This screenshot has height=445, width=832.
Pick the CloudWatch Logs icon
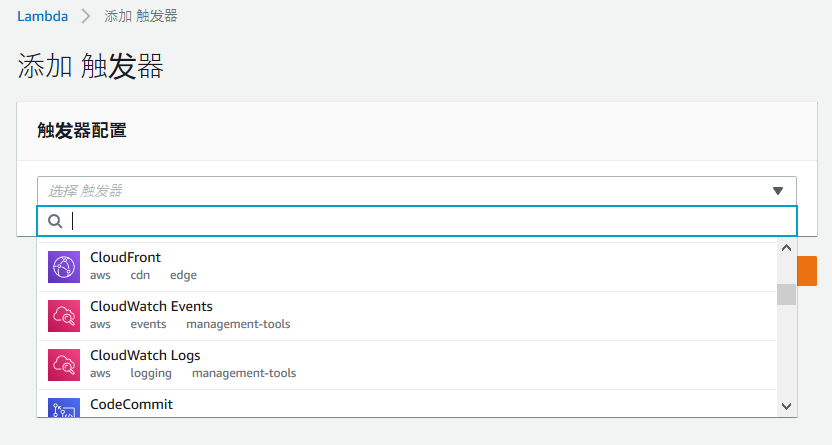pyautogui.click(x=64, y=365)
